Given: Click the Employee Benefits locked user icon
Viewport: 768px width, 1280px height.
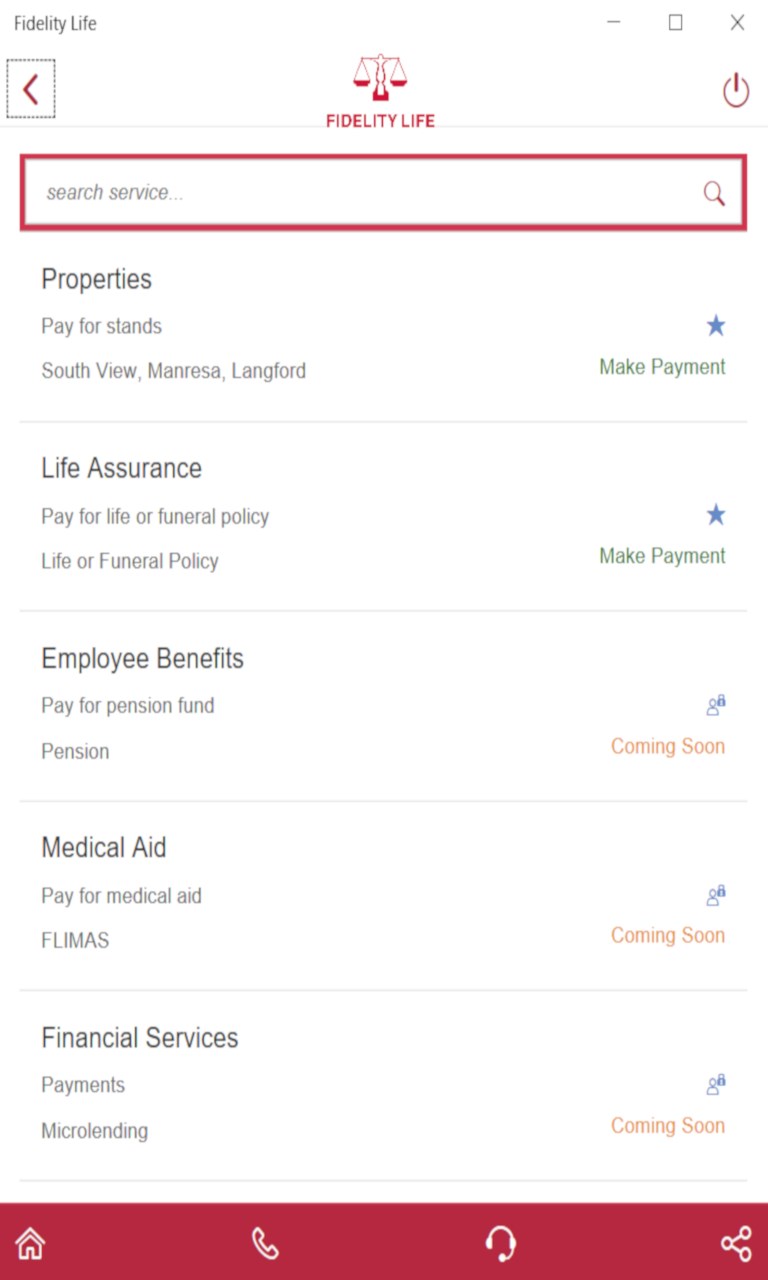Looking at the screenshot, I should [716, 705].
